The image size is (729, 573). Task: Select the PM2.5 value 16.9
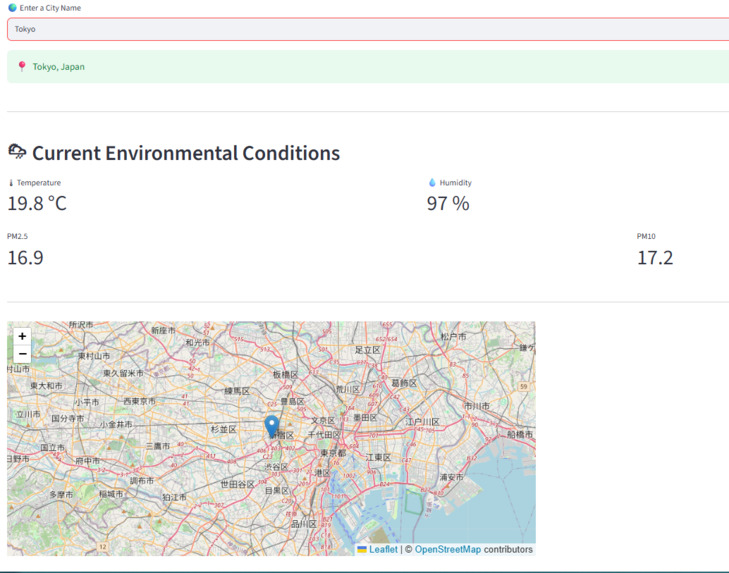(26, 258)
